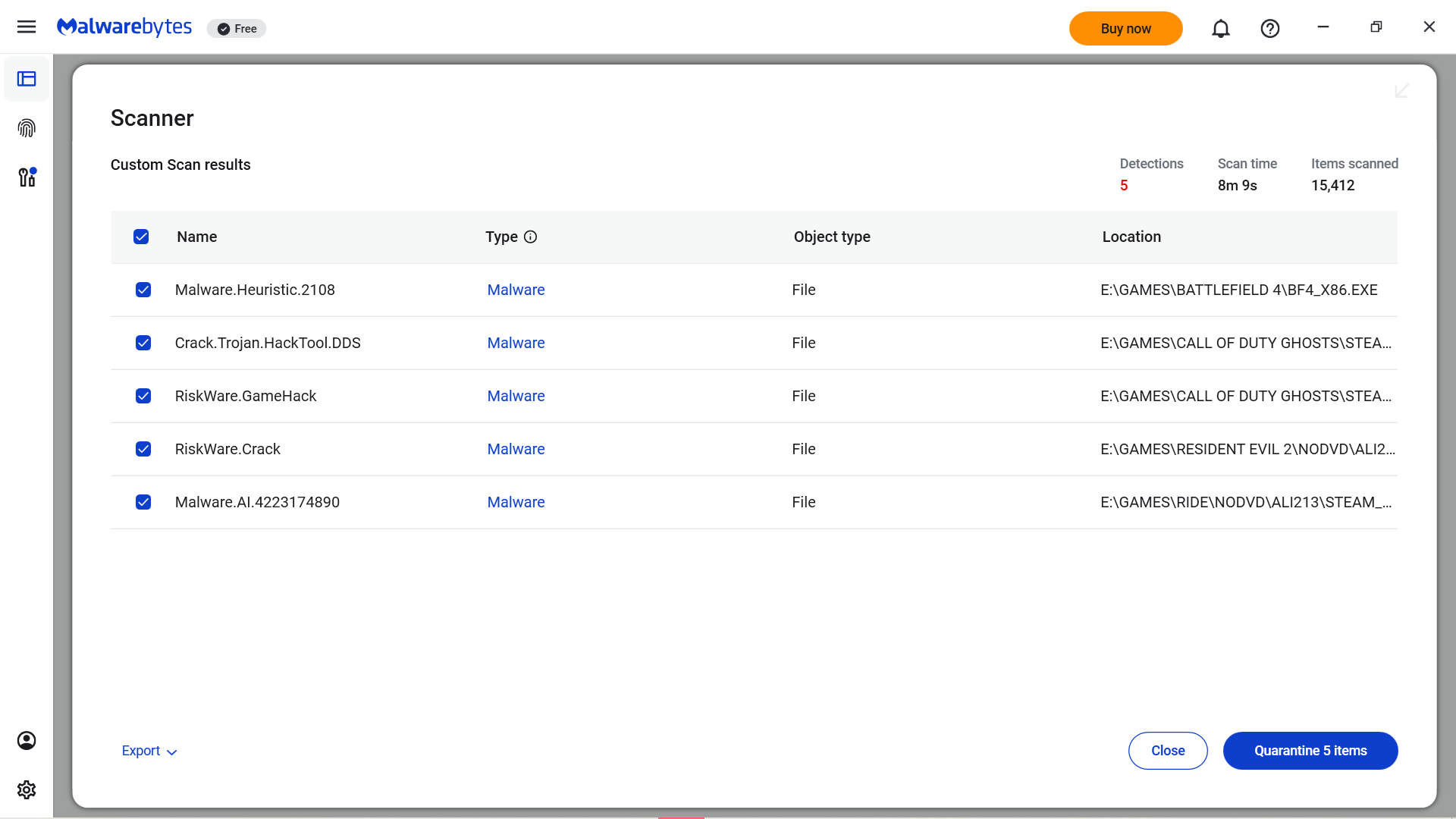Click the Name column header
This screenshot has height=819, width=1456.
tap(197, 237)
